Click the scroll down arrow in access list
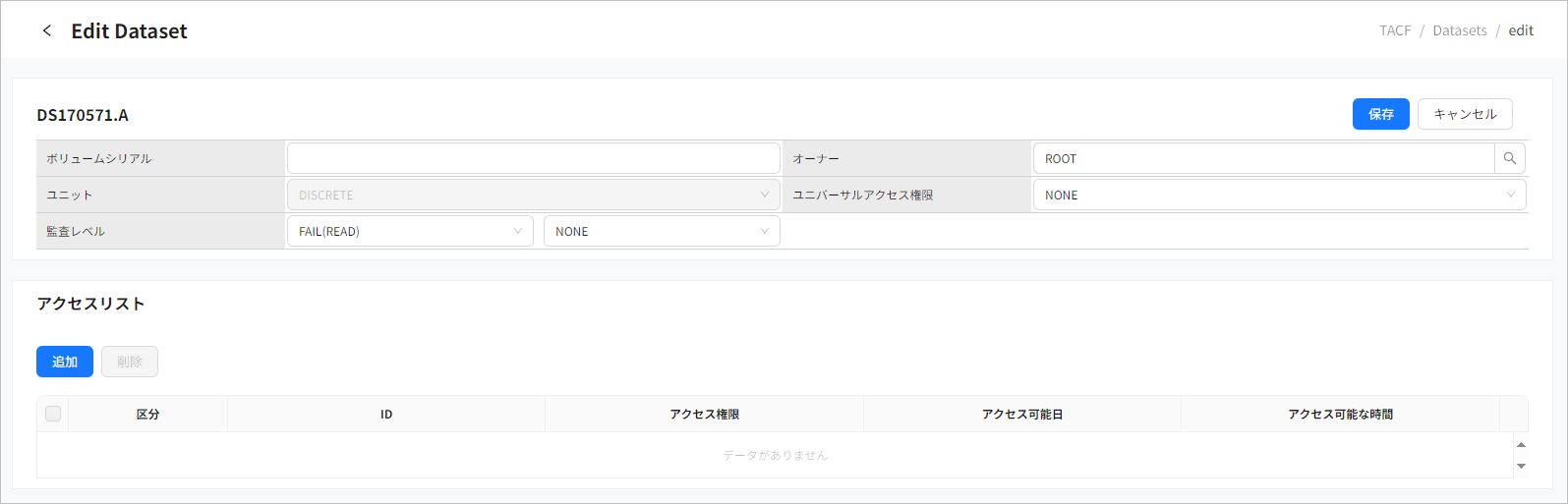This screenshot has height=504, width=1568. click(1521, 466)
